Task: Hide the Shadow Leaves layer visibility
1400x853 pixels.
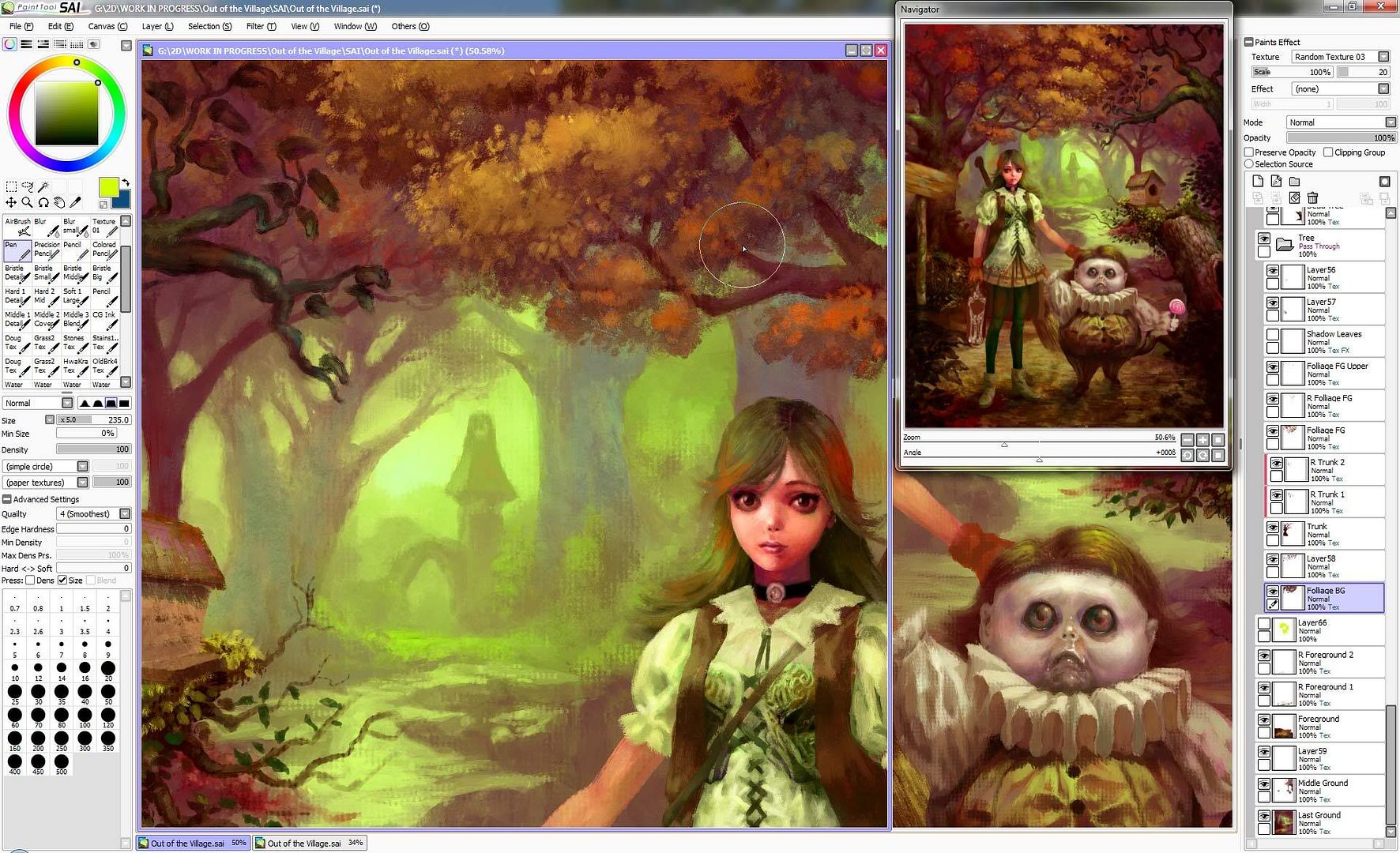Action: click(x=1272, y=335)
